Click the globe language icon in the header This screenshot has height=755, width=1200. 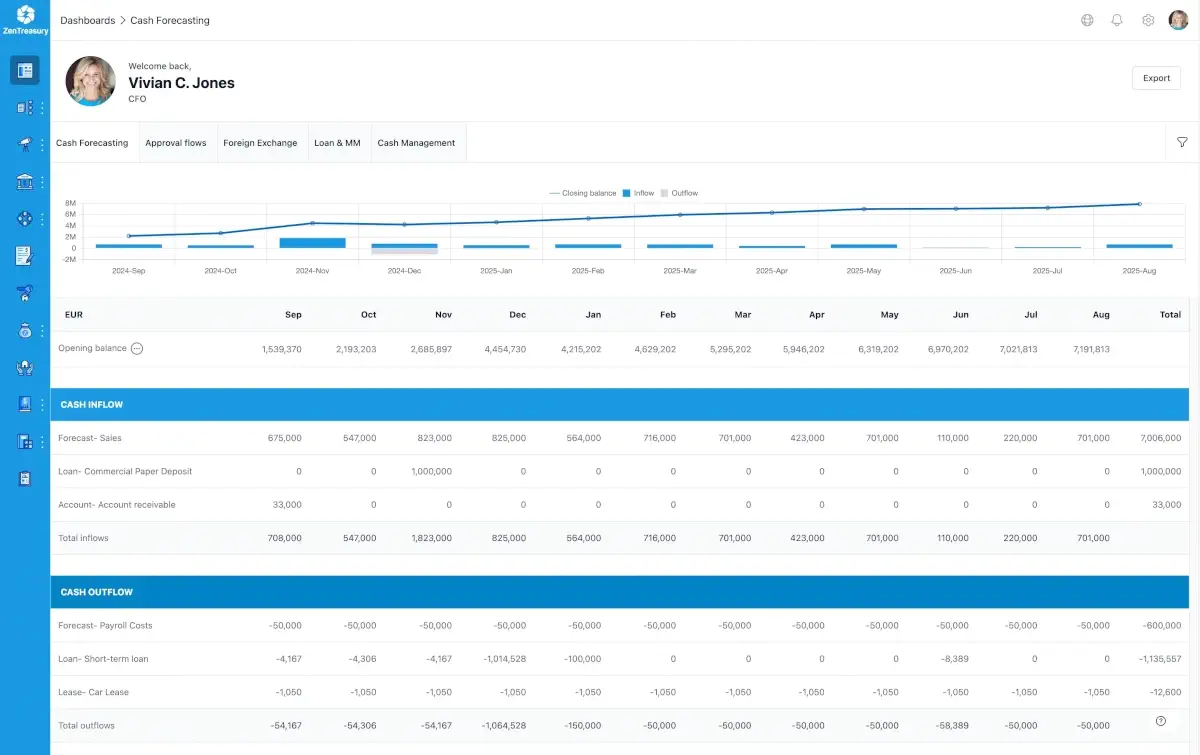point(1087,19)
